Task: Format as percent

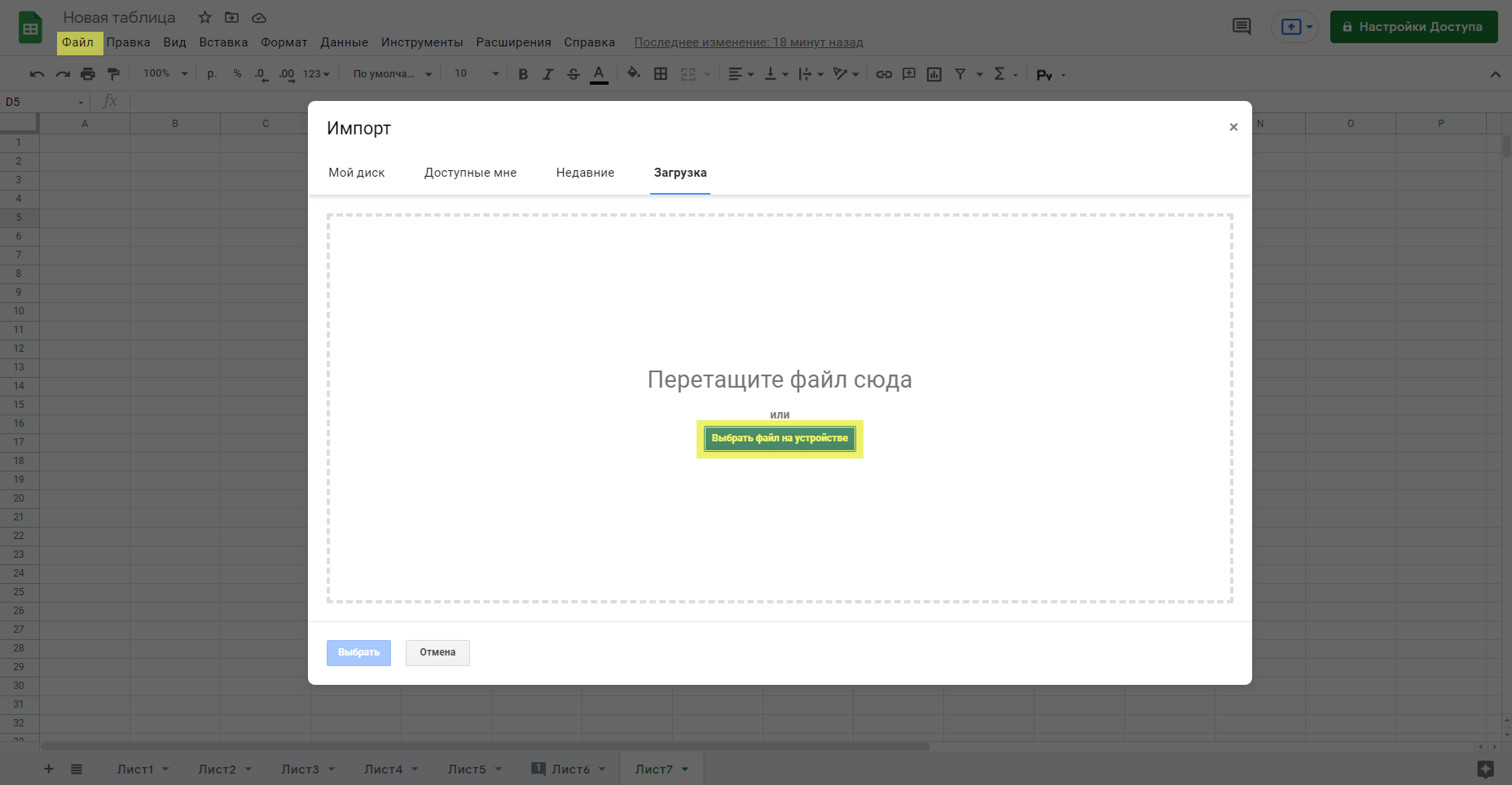Action: tap(237, 74)
